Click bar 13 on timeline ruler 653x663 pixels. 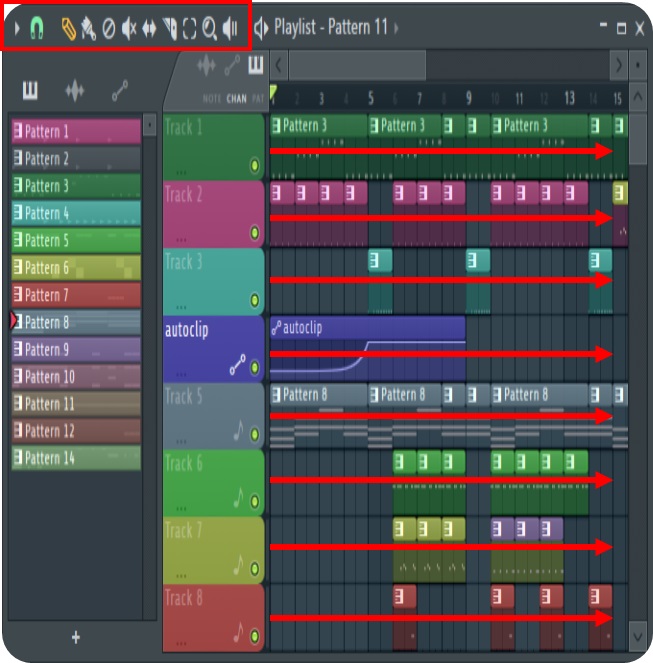coord(569,98)
